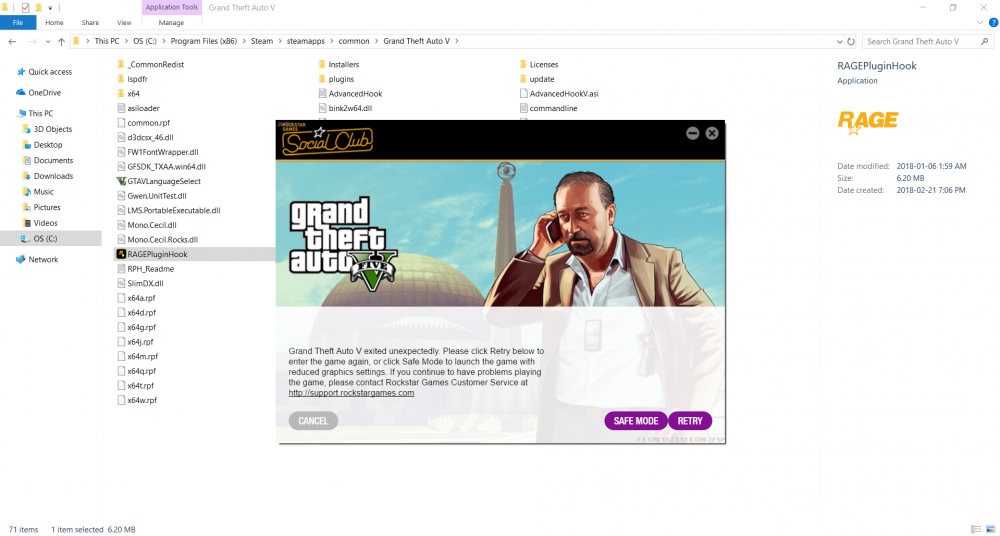Expand the ribbon with the chevron

pyautogui.click(x=980, y=23)
